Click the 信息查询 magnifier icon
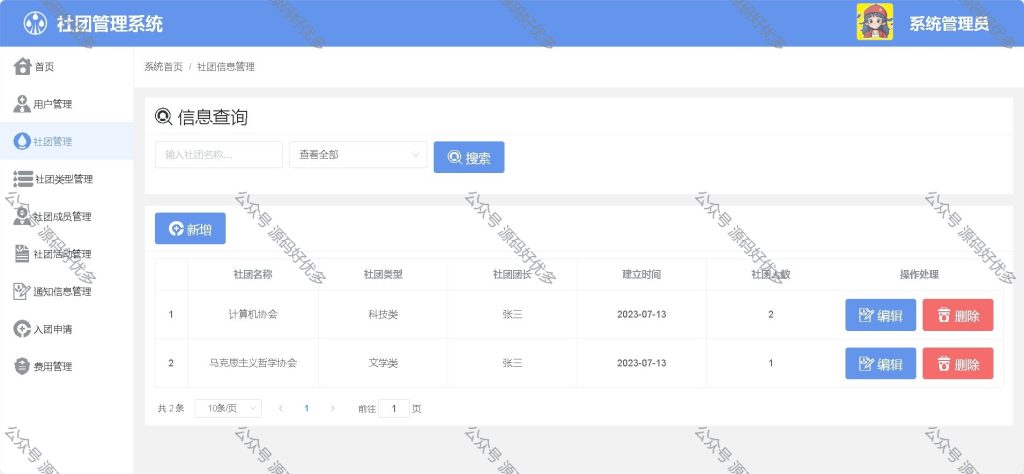 (x=163, y=117)
